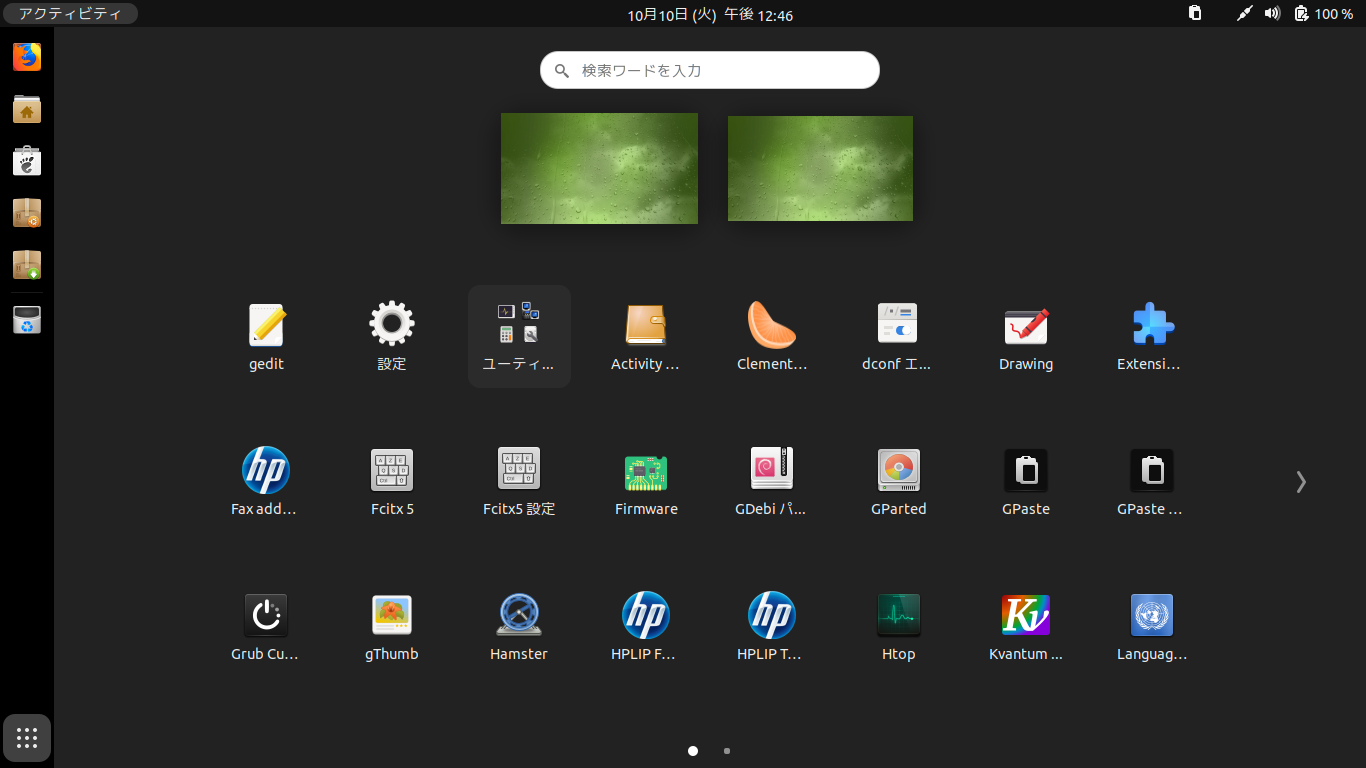This screenshot has height=768, width=1366.
Task: Open package manager with orange badge in dock
Action: tap(27, 213)
